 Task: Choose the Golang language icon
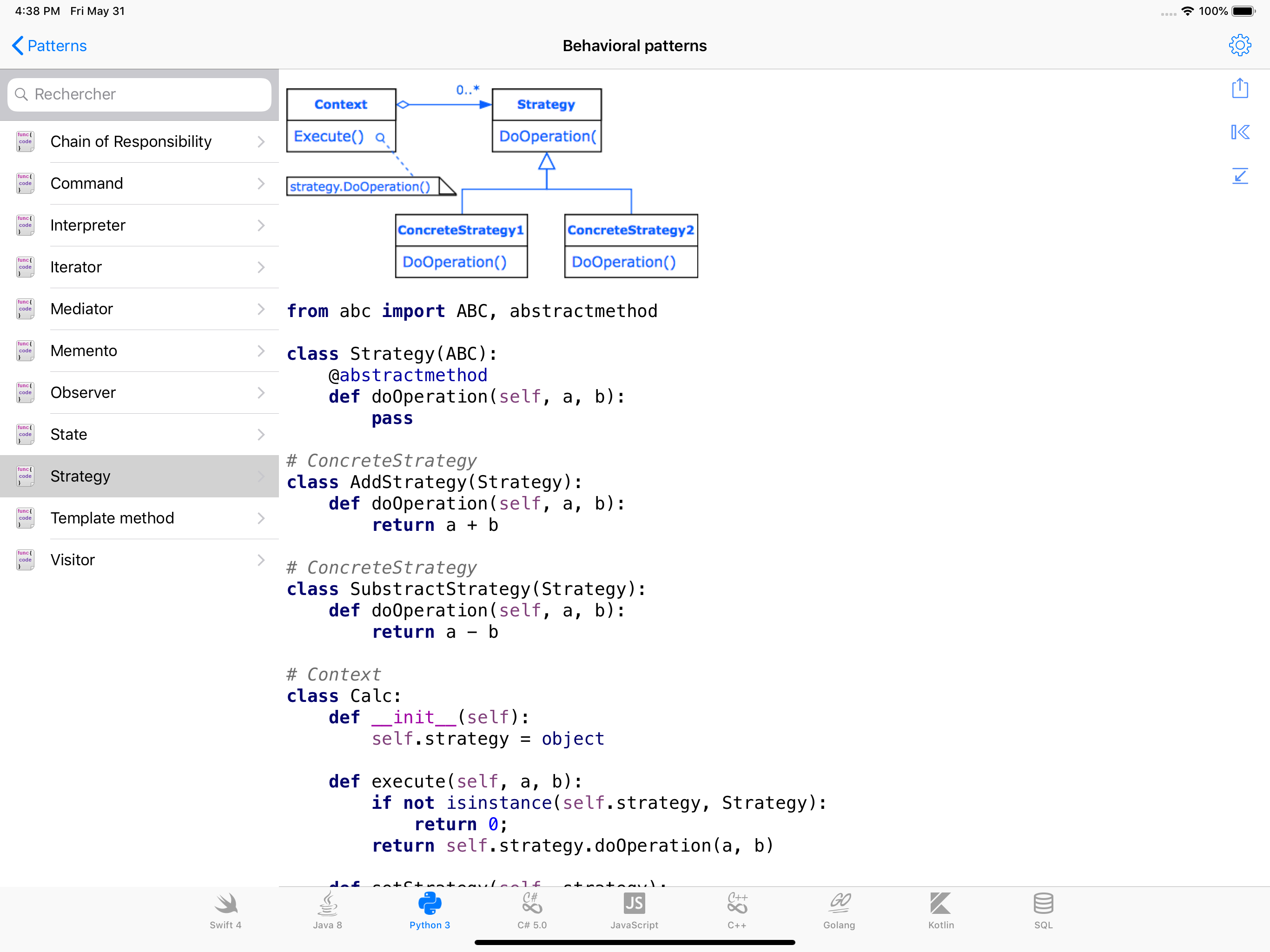838,910
